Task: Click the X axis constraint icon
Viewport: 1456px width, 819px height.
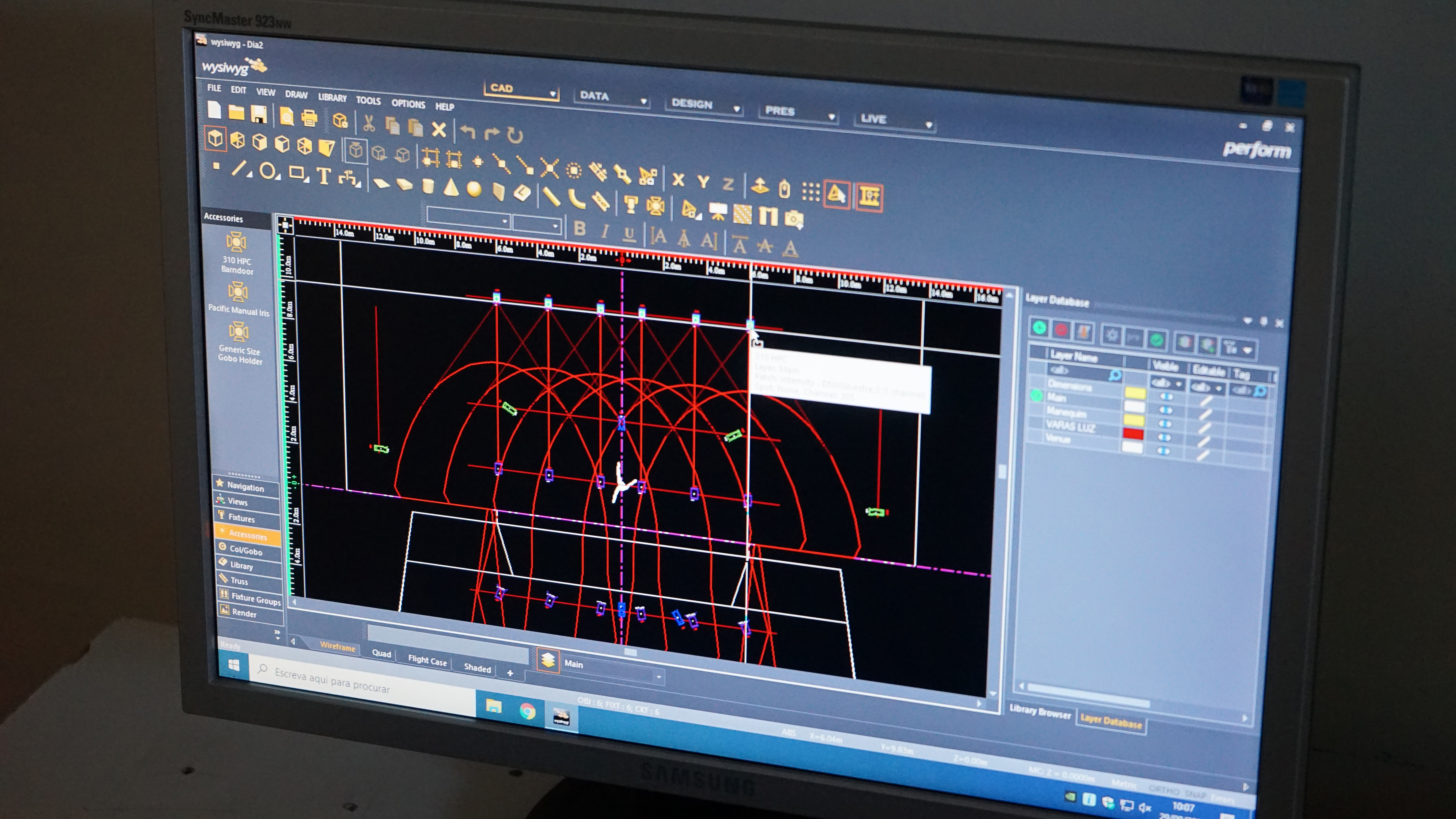Action: click(678, 180)
